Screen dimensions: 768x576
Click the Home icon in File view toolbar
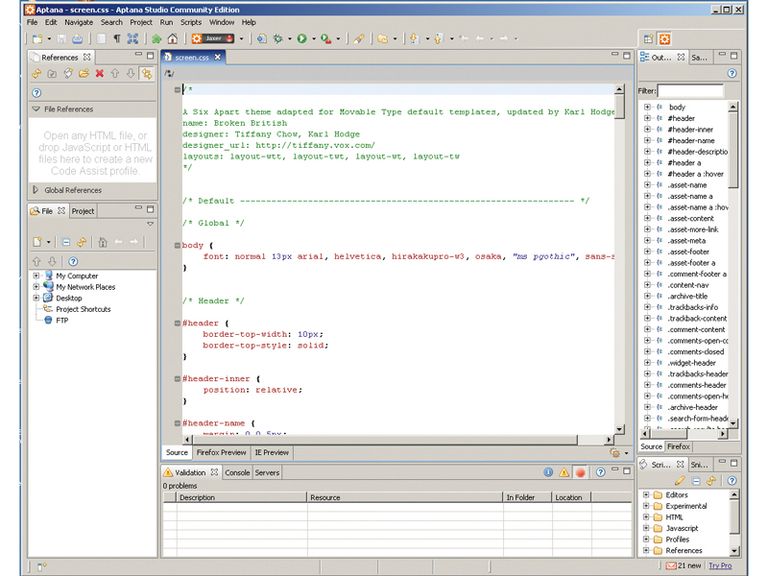(x=102, y=242)
